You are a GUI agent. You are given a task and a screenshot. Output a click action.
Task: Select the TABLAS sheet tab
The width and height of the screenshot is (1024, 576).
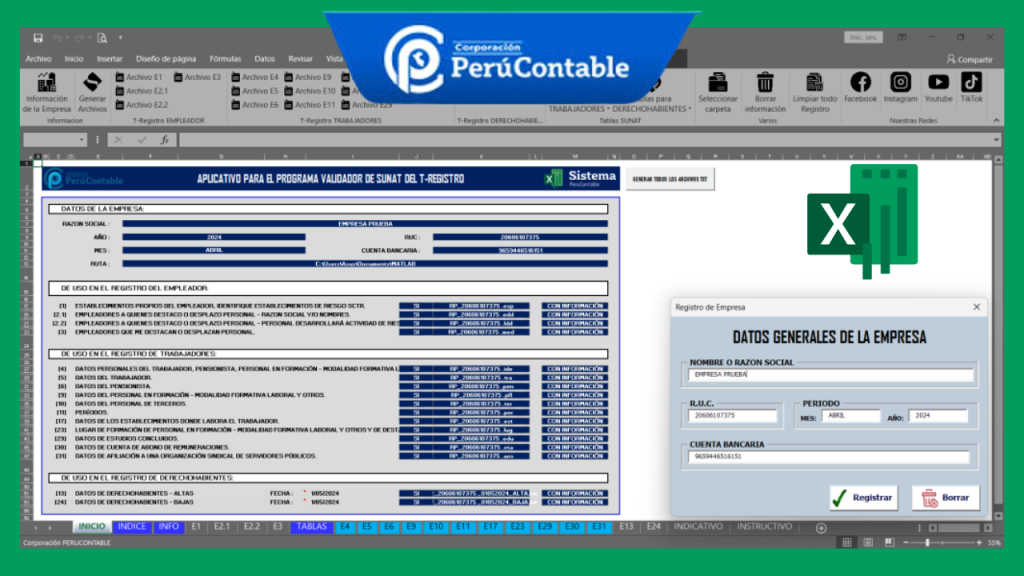tap(312, 527)
